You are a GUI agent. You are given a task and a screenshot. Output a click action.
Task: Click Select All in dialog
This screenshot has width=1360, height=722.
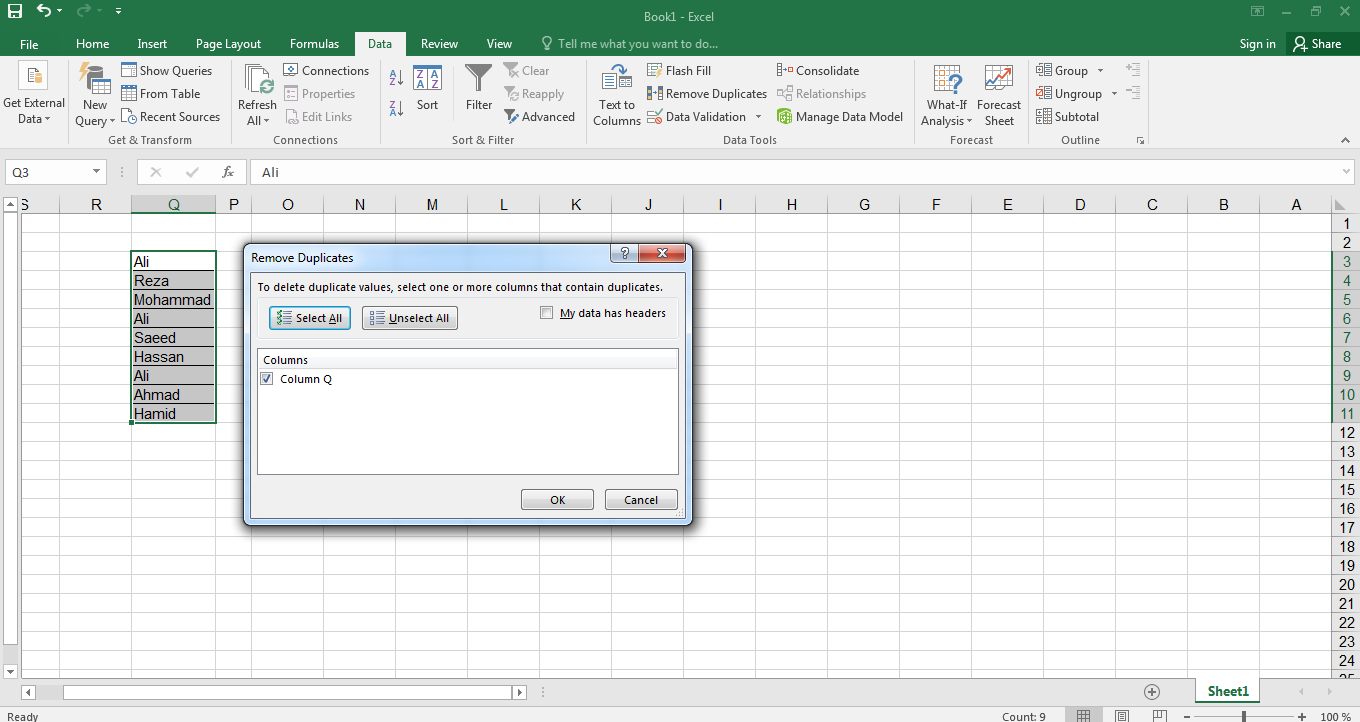[310, 318]
